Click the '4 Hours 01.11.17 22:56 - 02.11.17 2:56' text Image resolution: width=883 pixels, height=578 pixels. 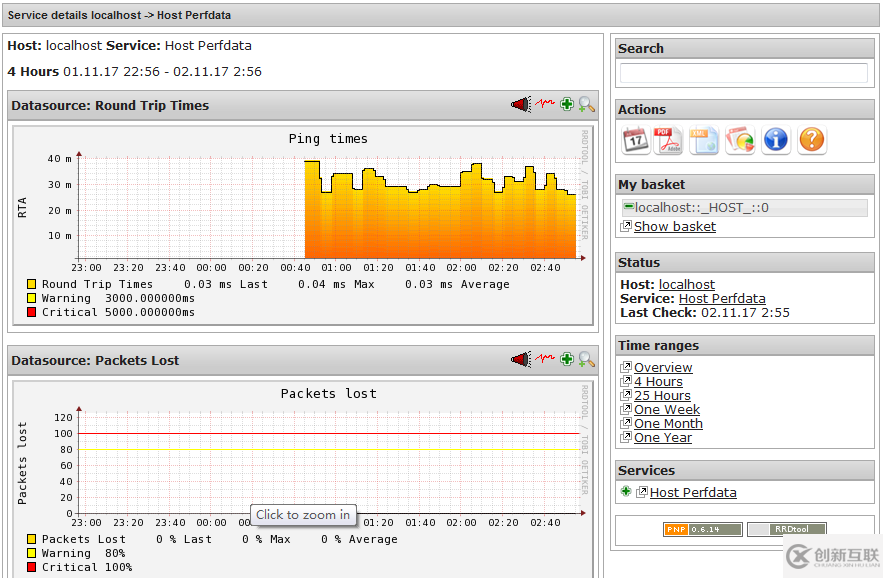click(x=134, y=72)
